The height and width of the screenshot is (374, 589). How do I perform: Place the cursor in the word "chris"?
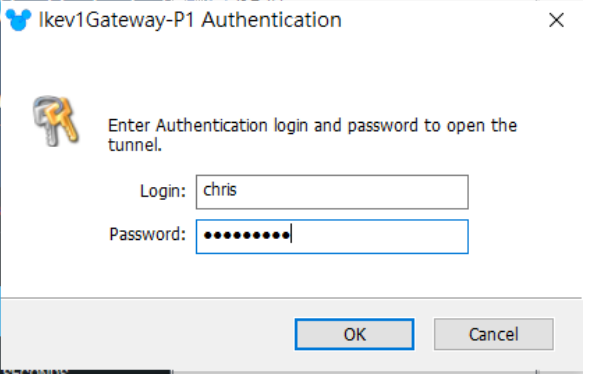point(220,190)
